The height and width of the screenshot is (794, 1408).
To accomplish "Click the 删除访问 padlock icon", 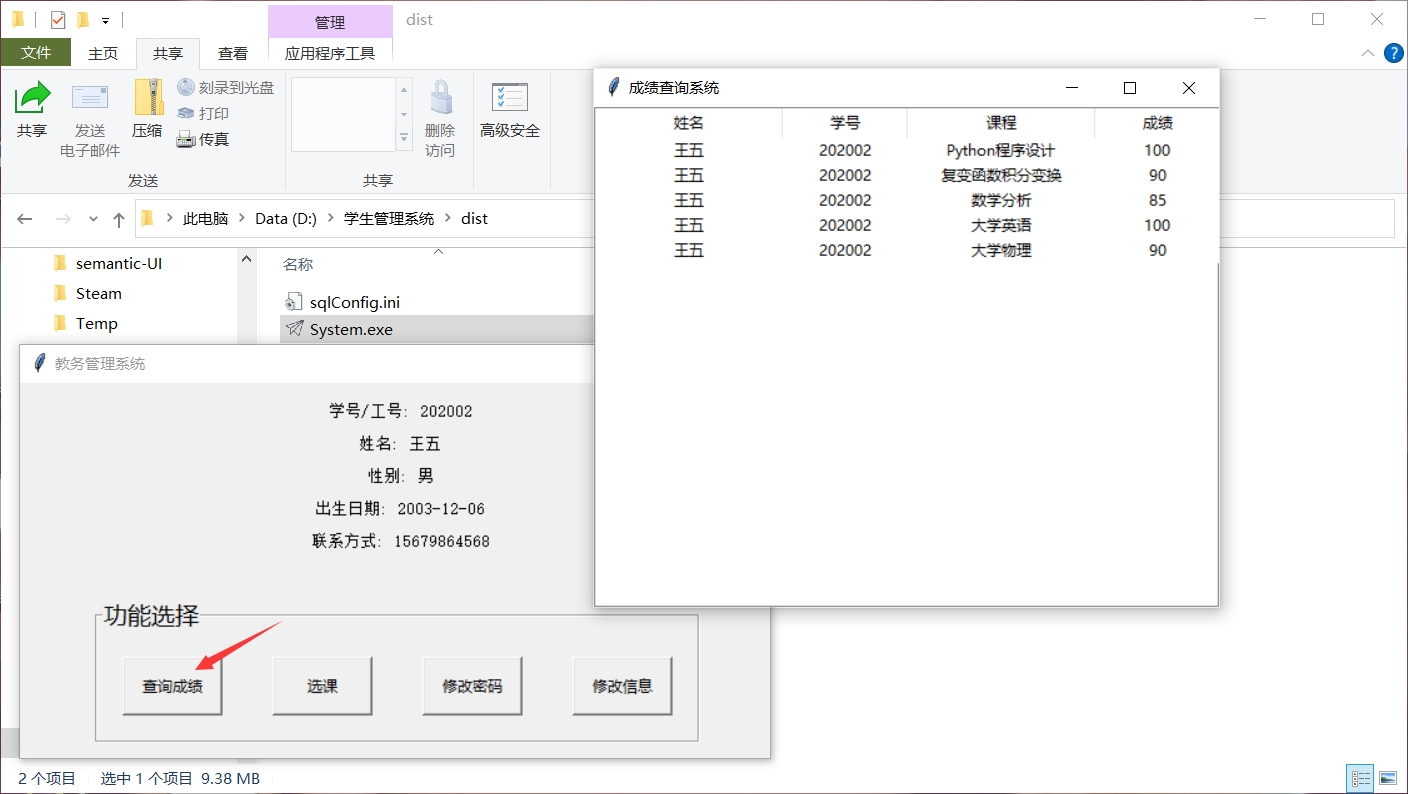I will (440, 98).
